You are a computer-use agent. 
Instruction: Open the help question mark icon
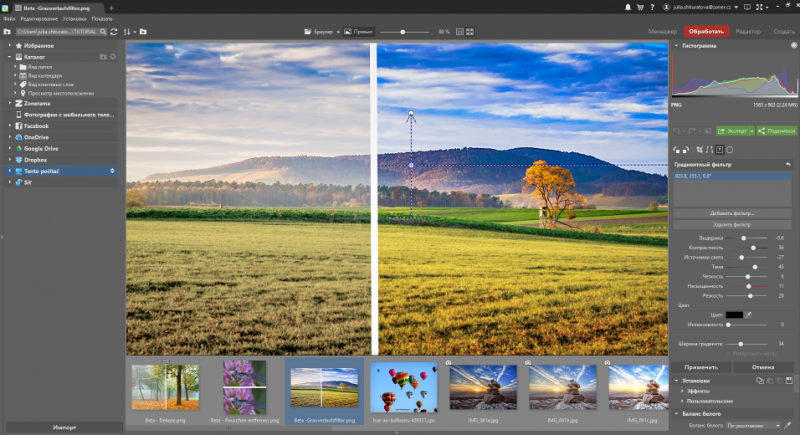point(652,7)
